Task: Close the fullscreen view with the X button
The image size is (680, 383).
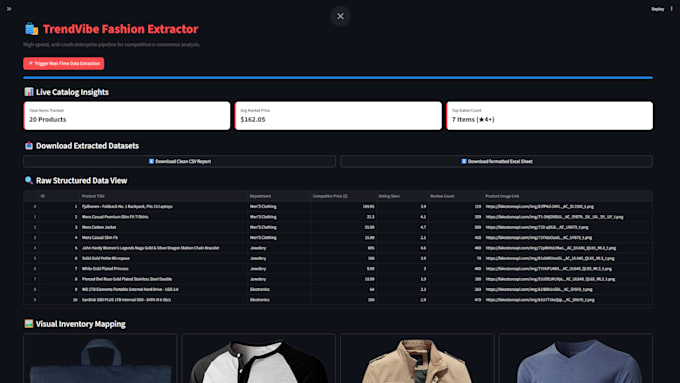Action: click(x=340, y=16)
